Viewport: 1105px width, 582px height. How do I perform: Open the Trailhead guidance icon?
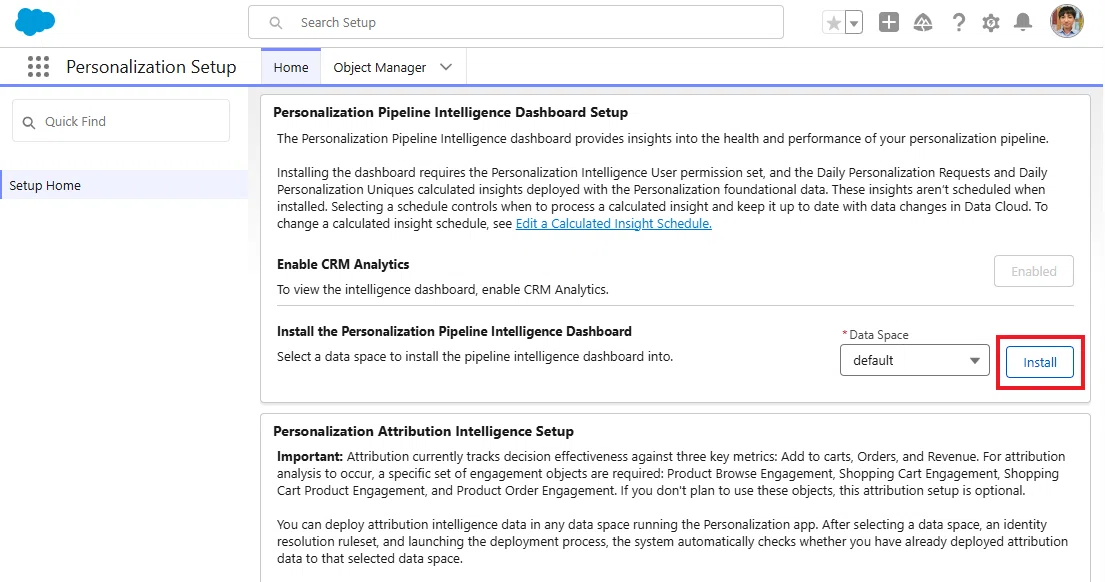click(922, 23)
